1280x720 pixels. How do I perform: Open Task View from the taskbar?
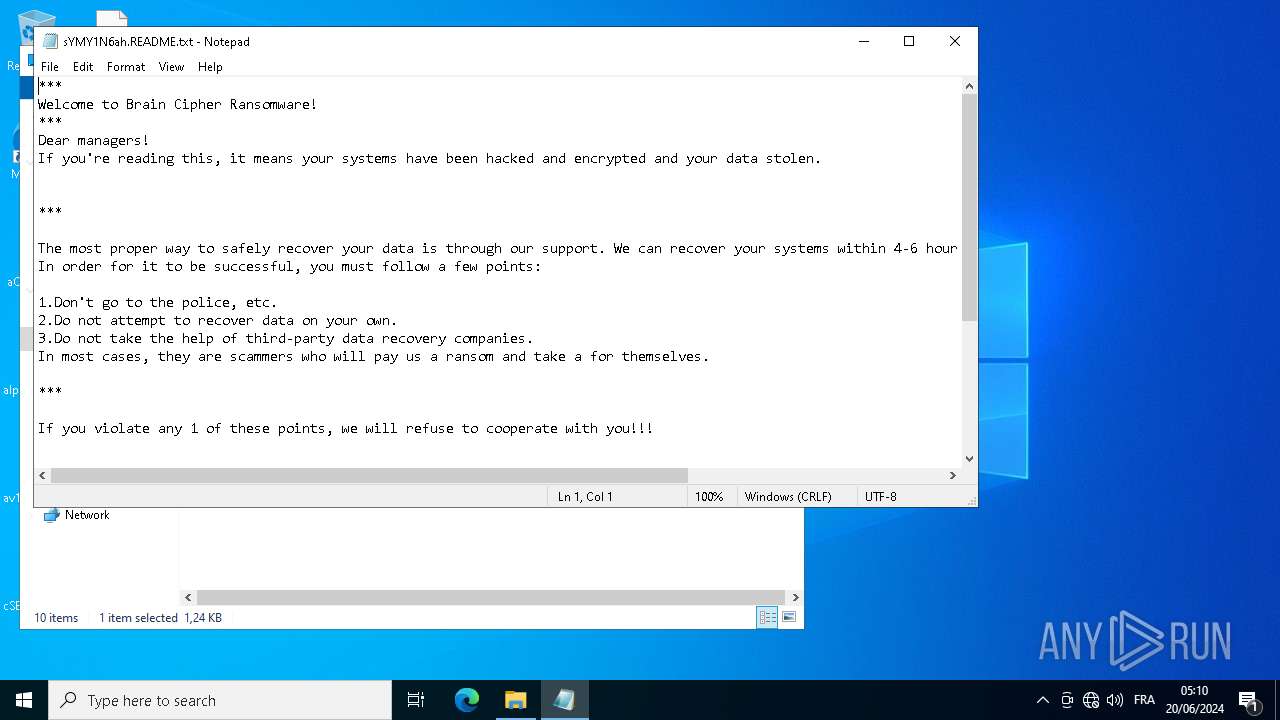coord(416,700)
